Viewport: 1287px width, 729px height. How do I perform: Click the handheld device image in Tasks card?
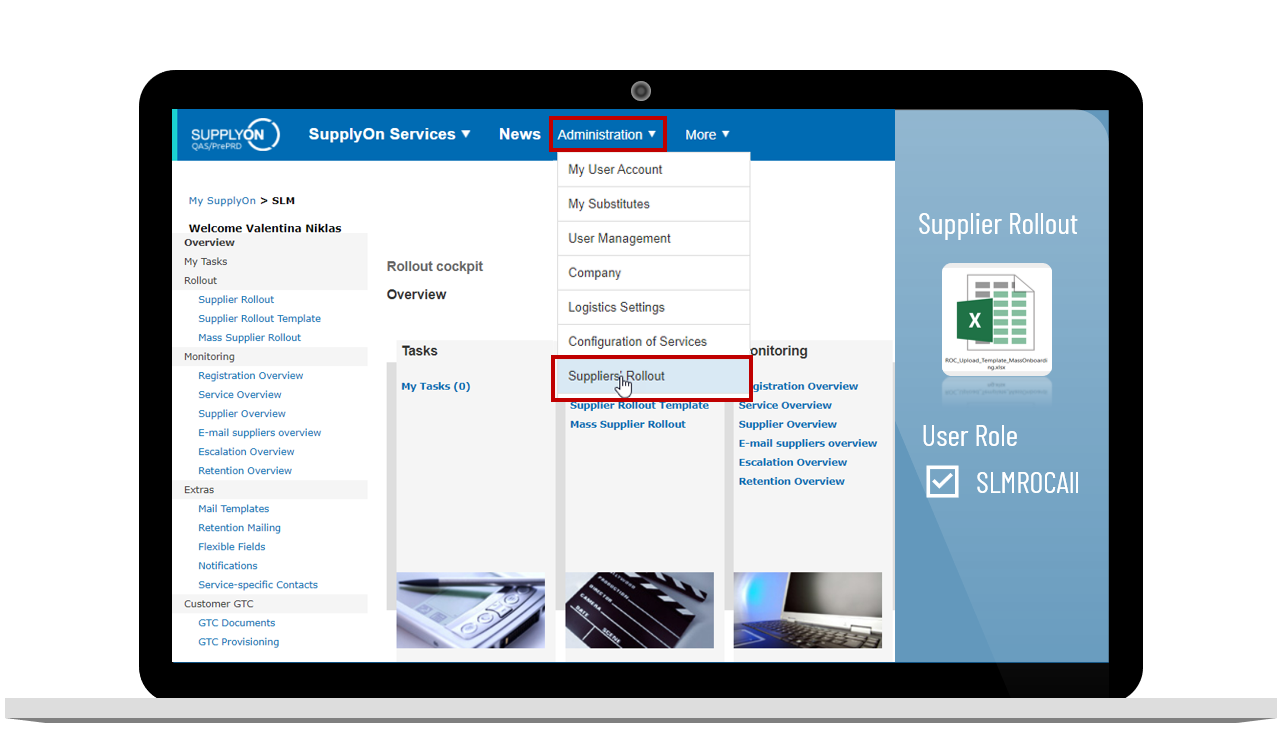click(470, 610)
